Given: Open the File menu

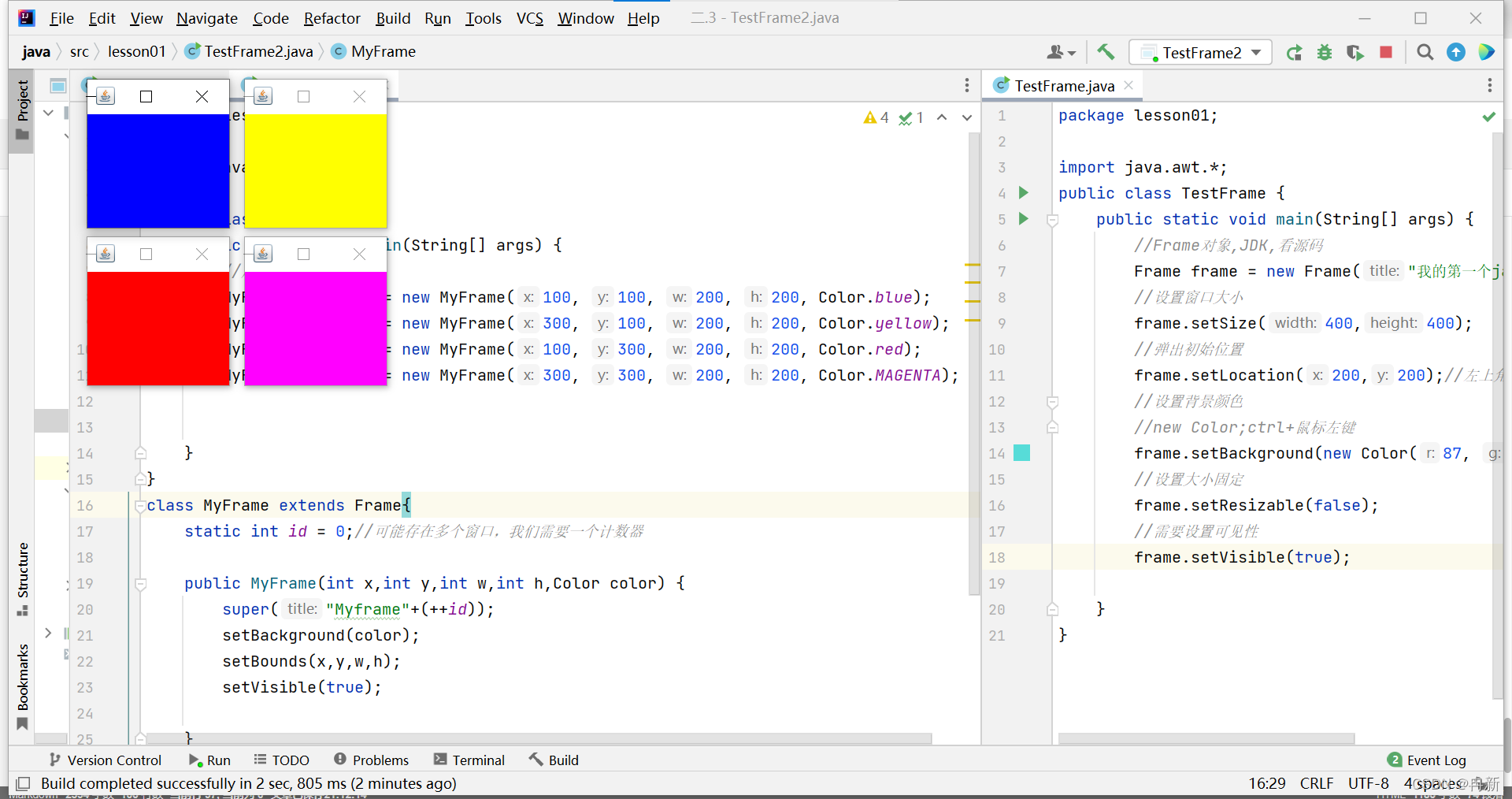Looking at the screenshot, I should point(61,18).
